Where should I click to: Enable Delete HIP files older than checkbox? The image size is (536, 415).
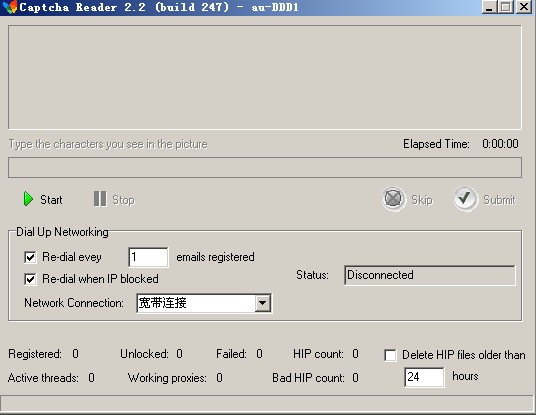tap(390, 355)
